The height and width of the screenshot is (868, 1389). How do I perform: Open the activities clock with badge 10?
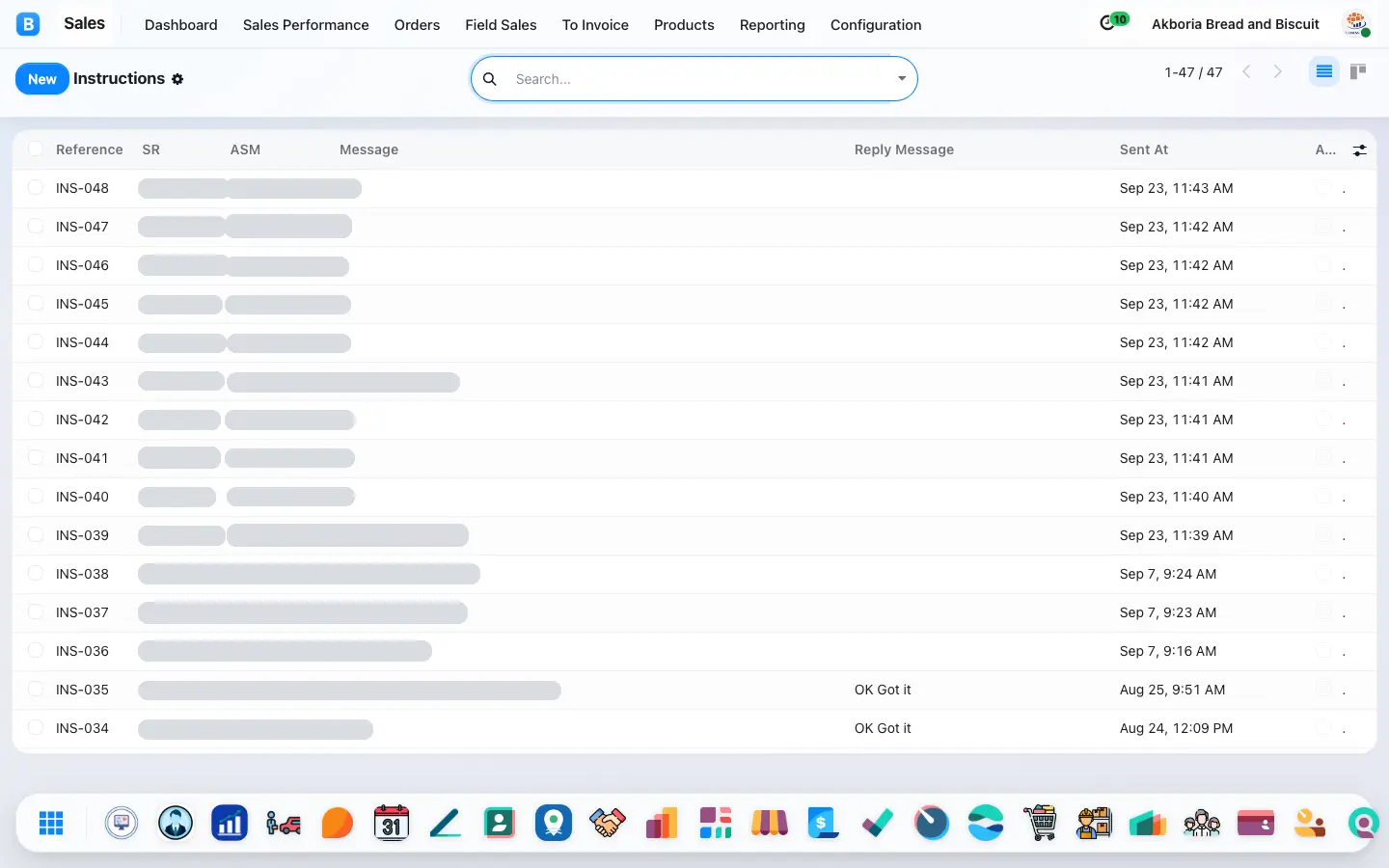pyautogui.click(x=1113, y=22)
